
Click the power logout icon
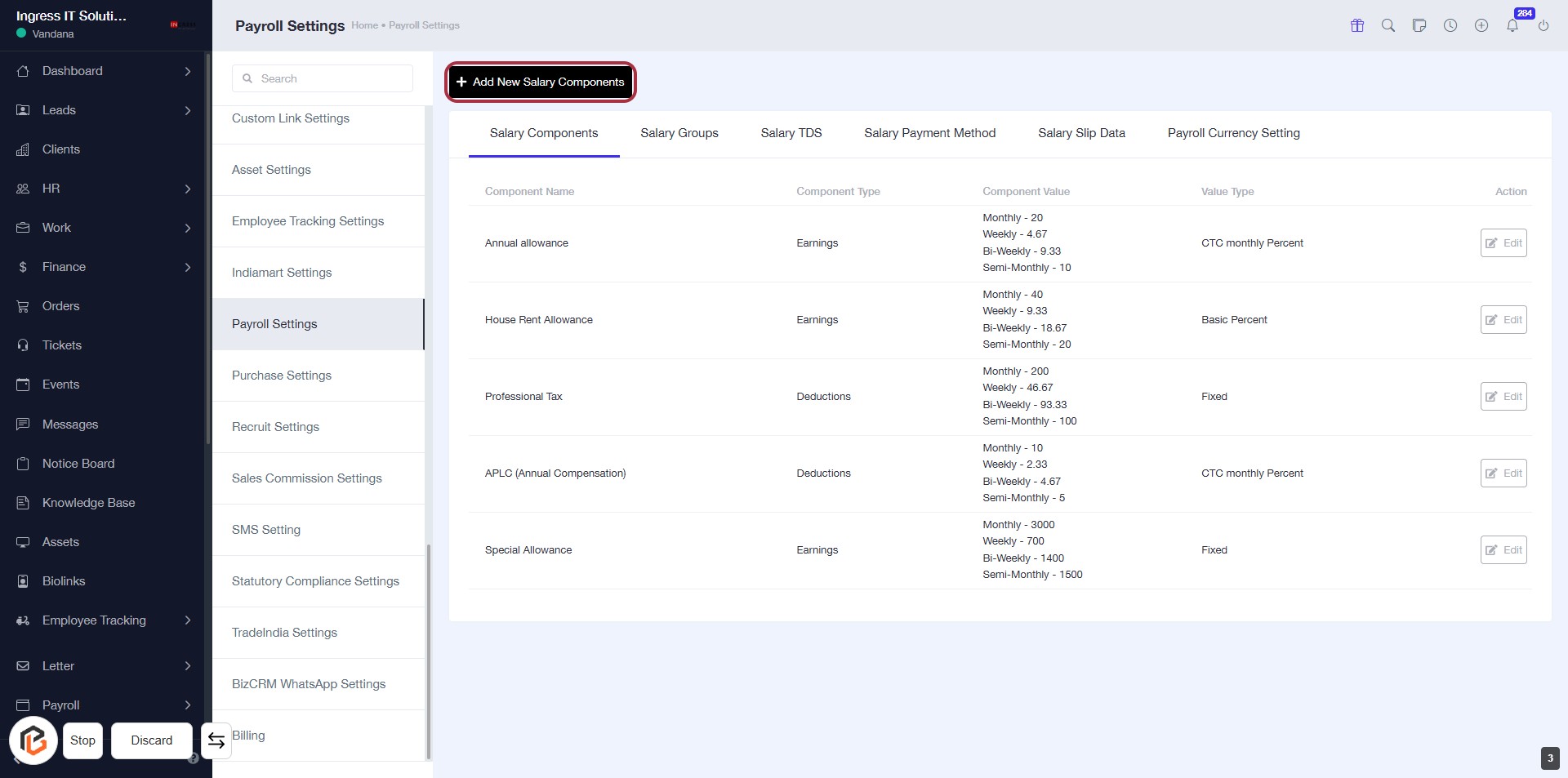pyautogui.click(x=1543, y=25)
